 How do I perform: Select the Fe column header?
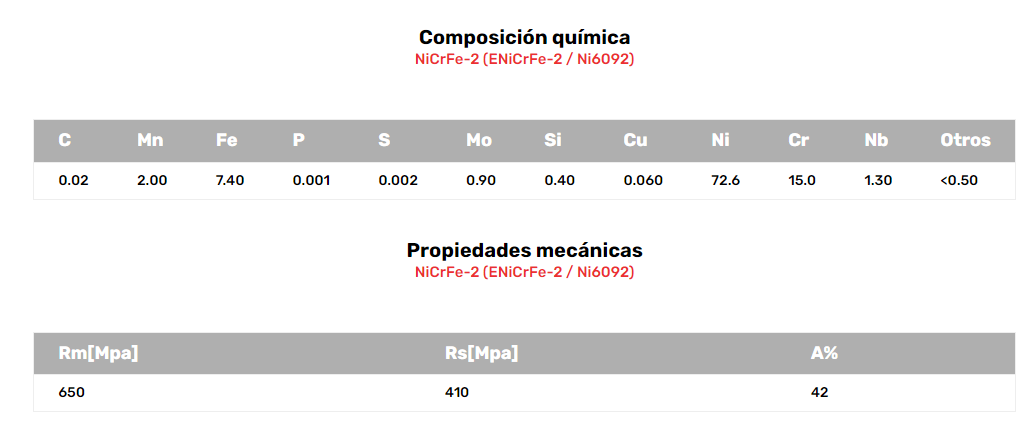click(227, 140)
